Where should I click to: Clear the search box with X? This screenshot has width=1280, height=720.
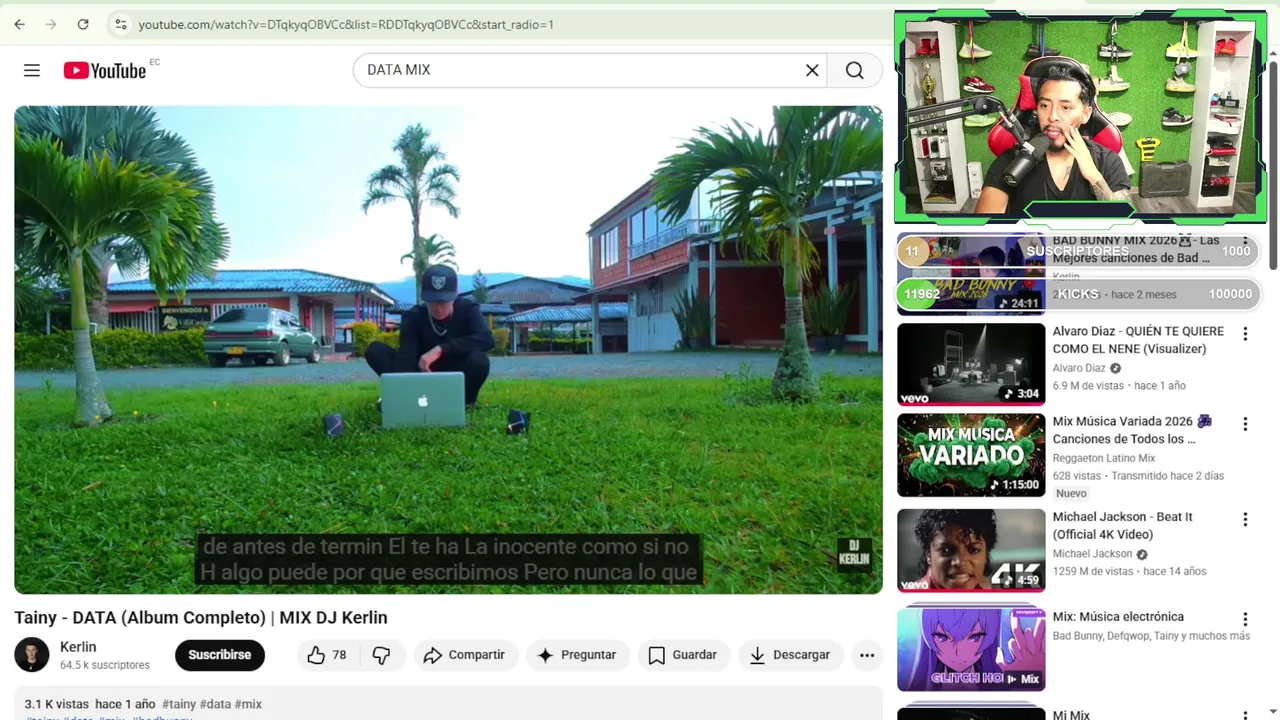pos(812,70)
